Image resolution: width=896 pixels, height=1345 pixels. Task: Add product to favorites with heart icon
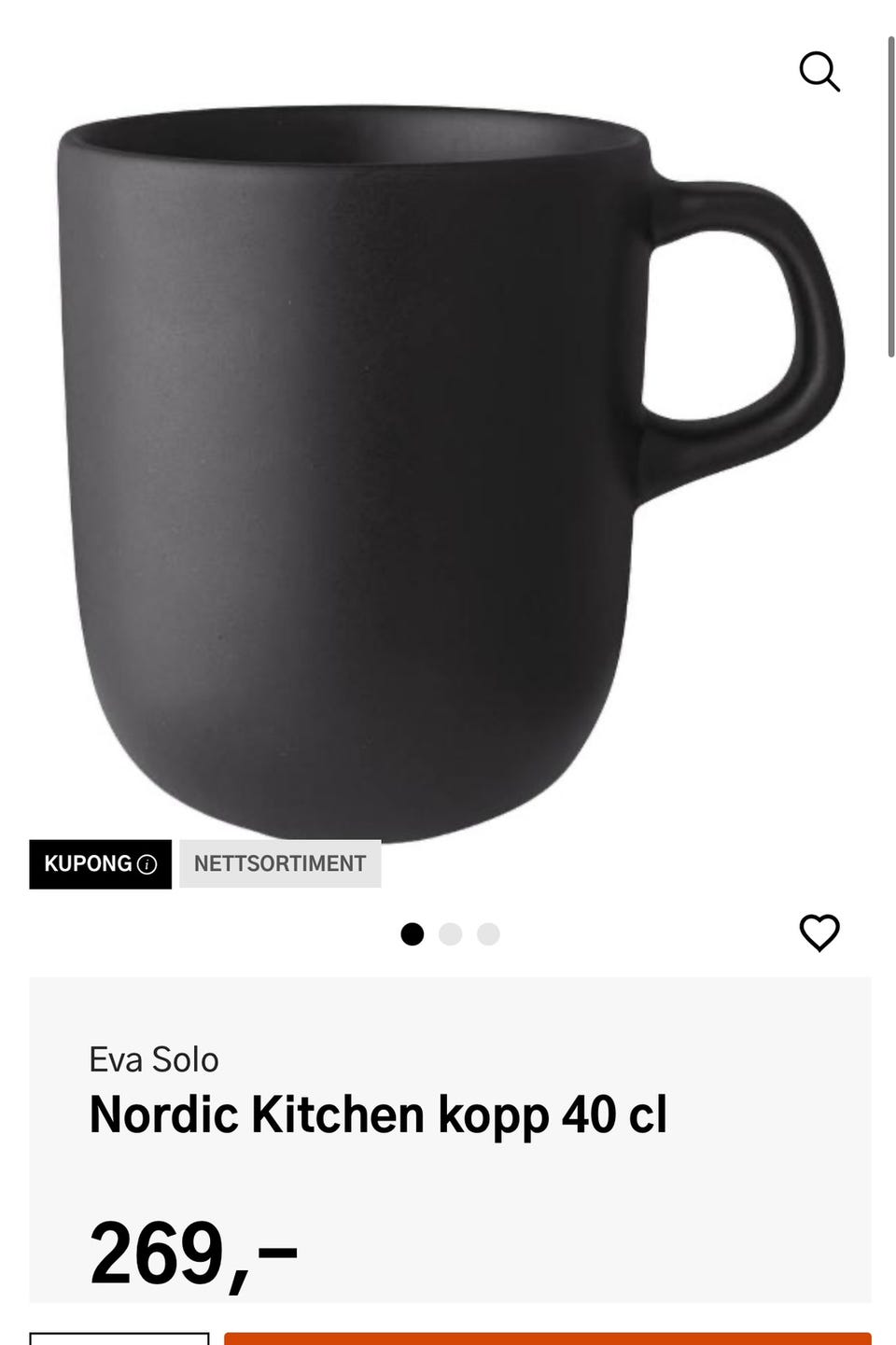(x=819, y=932)
